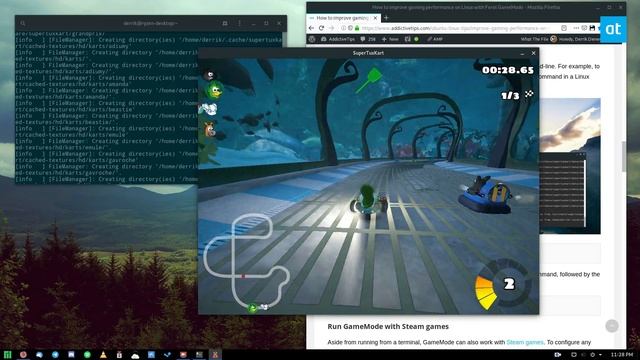The height and width of the screenshot is (360, 640).
Task: Click the article screenshot thumbnail in Firefox
Action: click(x=570, y=166)
